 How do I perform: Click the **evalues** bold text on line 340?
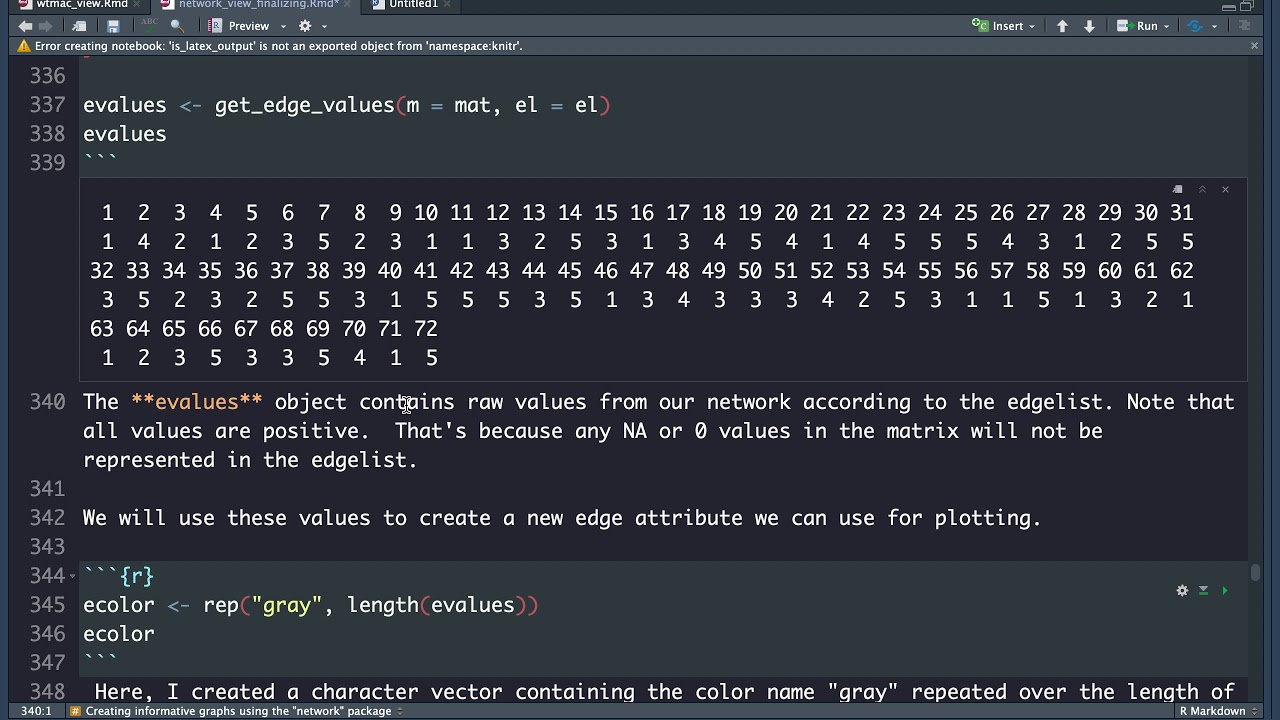click(x=197, y=402)
